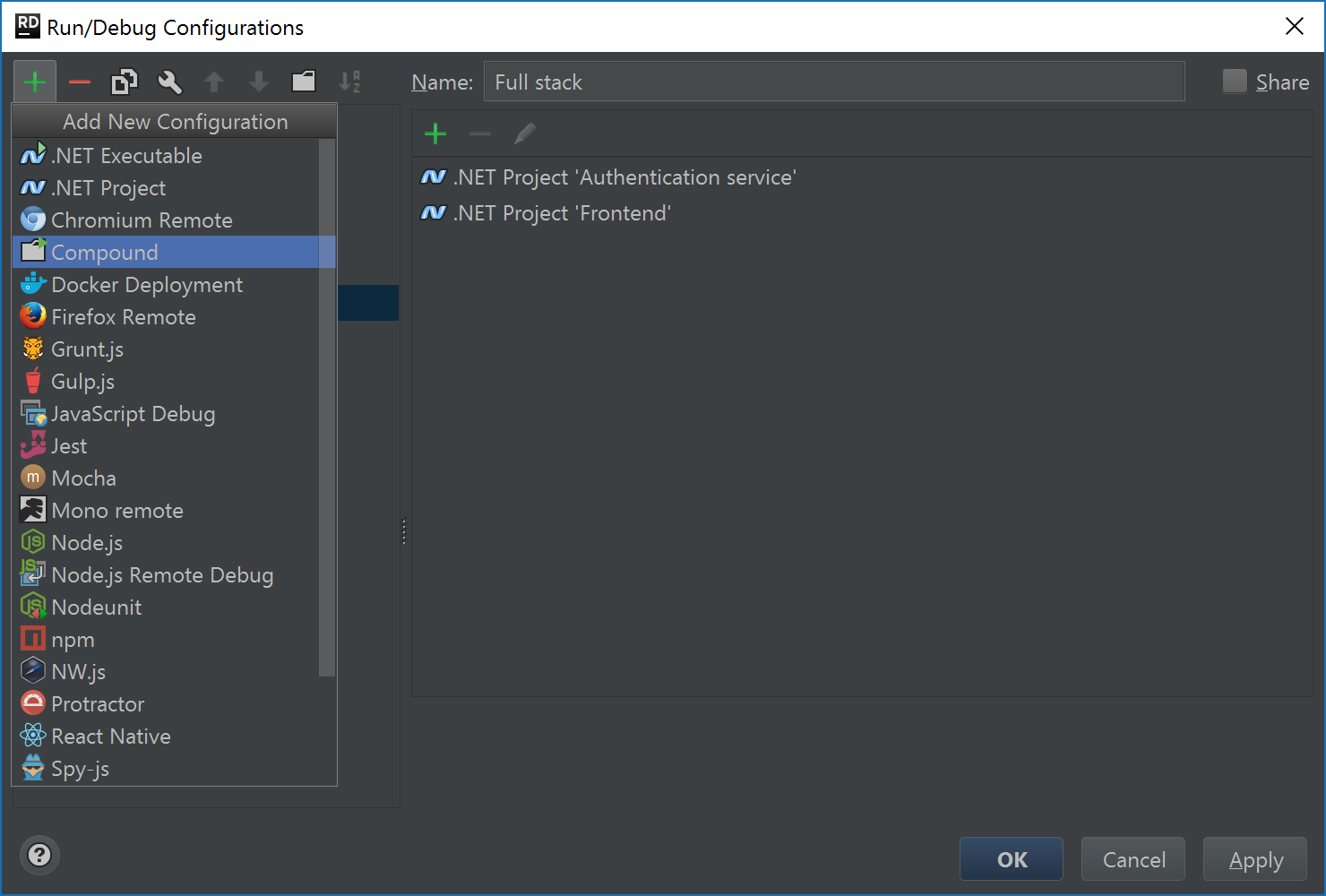Click the Move Up arrow icon
The width and height of the screenshot is (1326, 896).
pyautogui.click(x=214, y=82)
